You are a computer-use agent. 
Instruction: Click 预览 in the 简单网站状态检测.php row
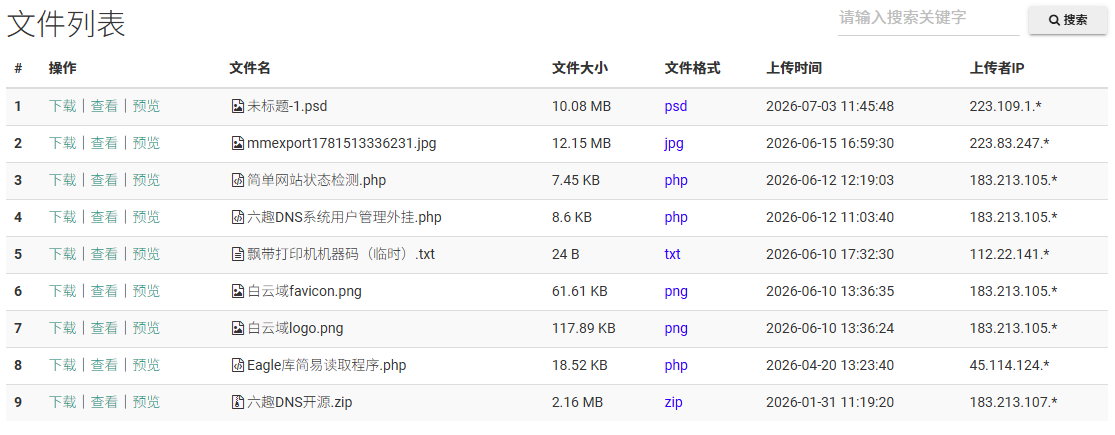(x=146, y=181)
